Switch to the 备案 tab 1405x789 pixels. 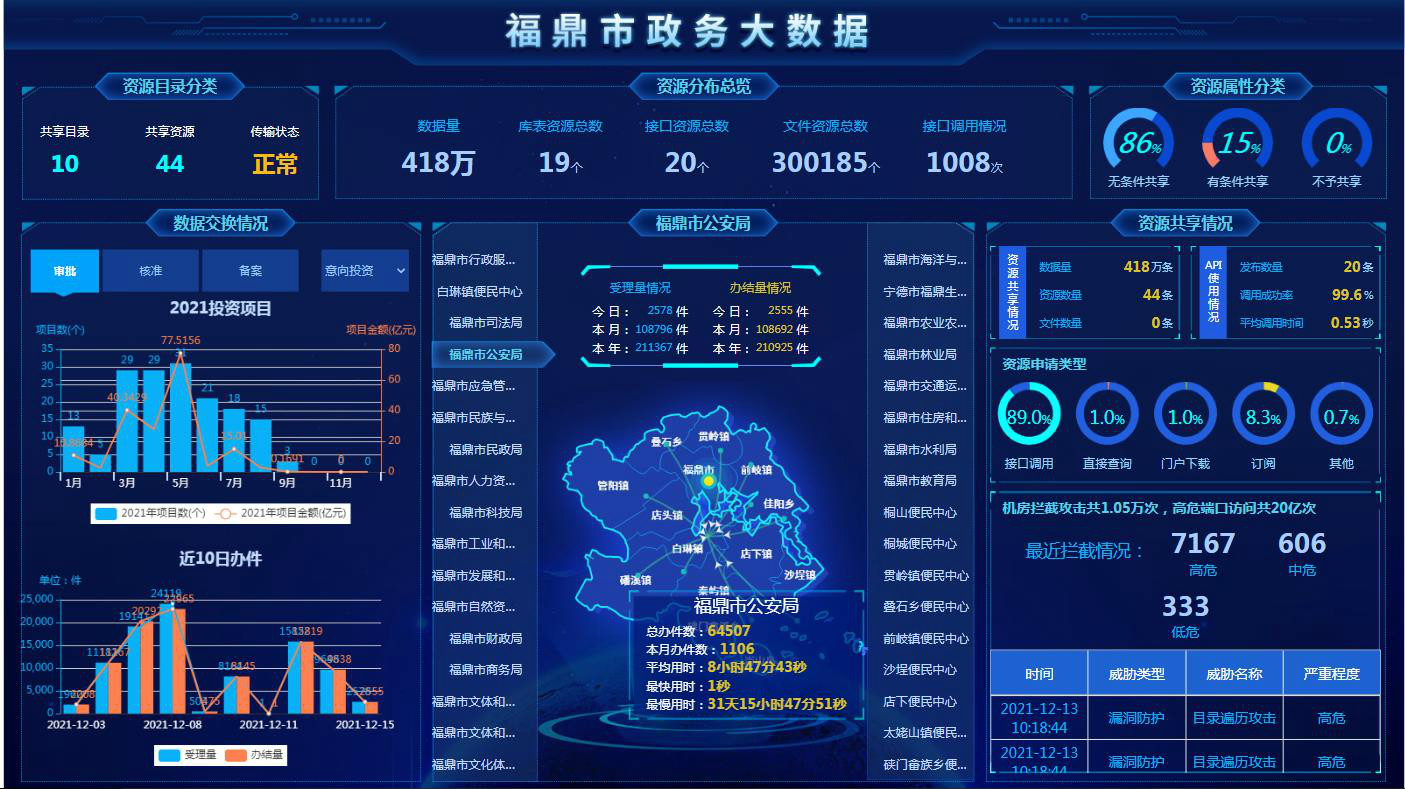point(249,271)
